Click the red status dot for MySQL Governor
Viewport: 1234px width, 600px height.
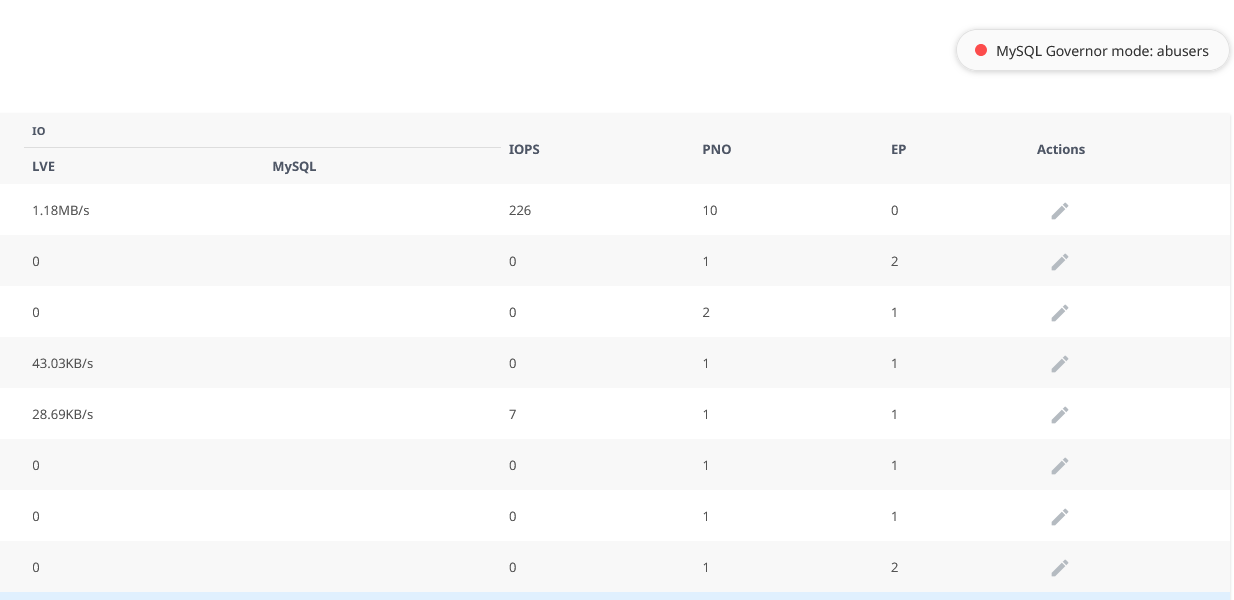point(981,51)
